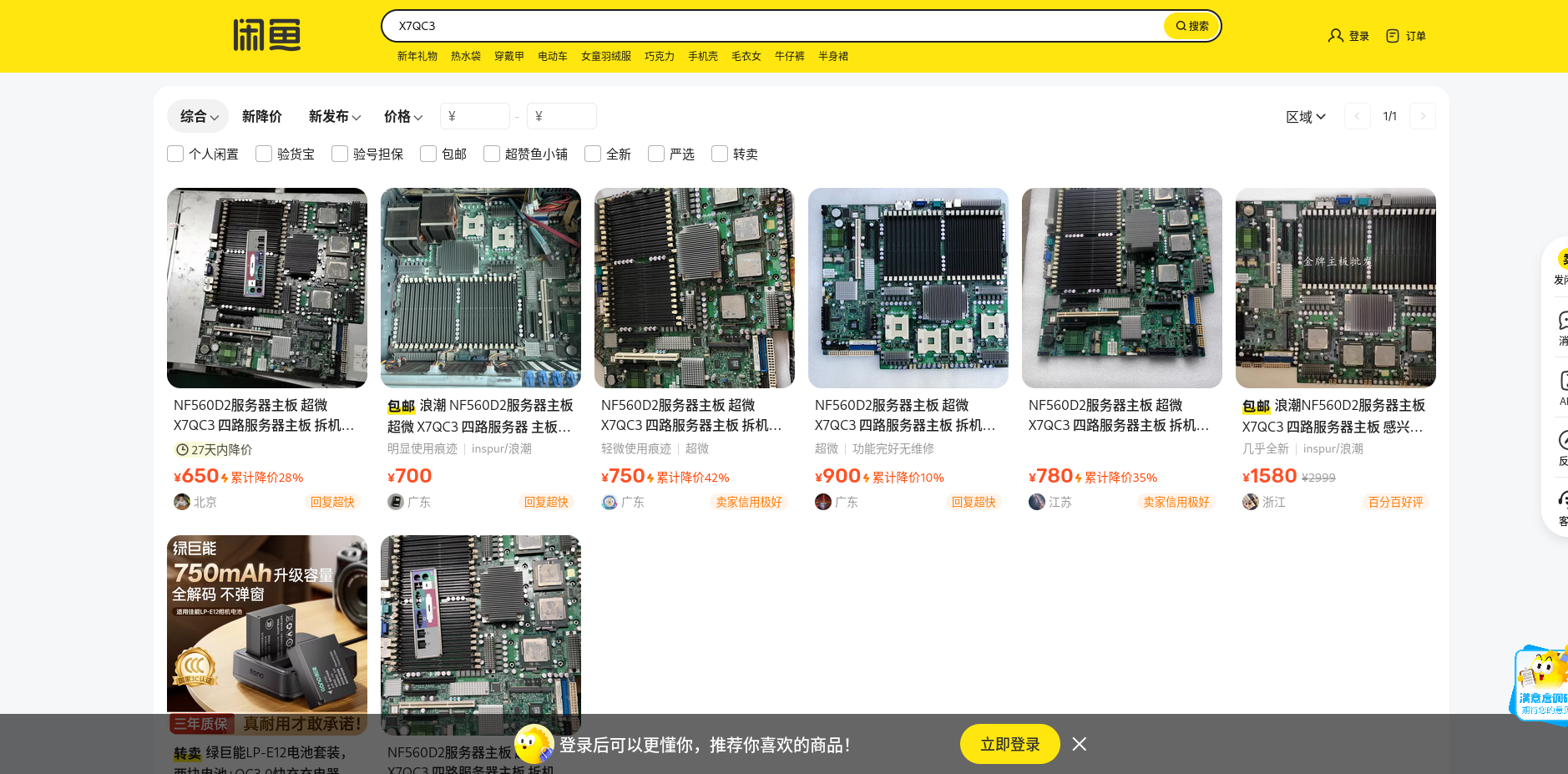Open the 订单 orders link
Screen dimensions: 1568x774
(1416, 36)
